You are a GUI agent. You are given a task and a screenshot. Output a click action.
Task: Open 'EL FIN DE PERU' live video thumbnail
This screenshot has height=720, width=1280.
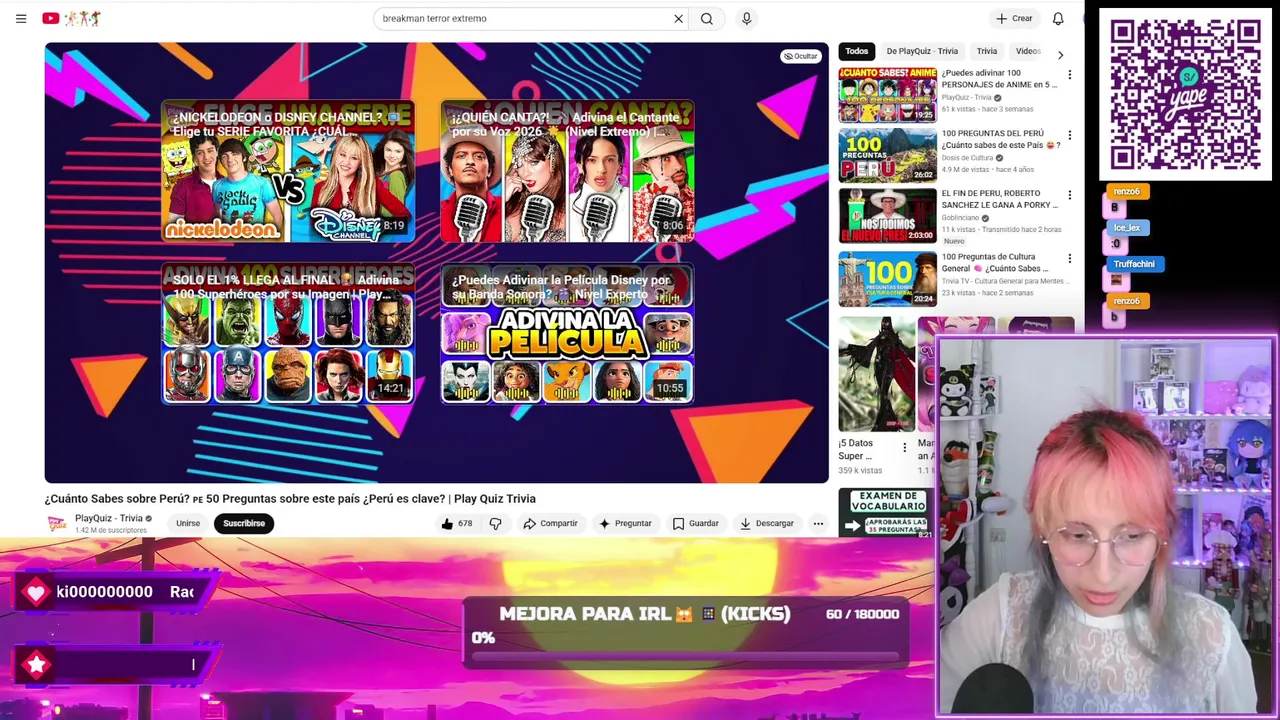(888, 215)
